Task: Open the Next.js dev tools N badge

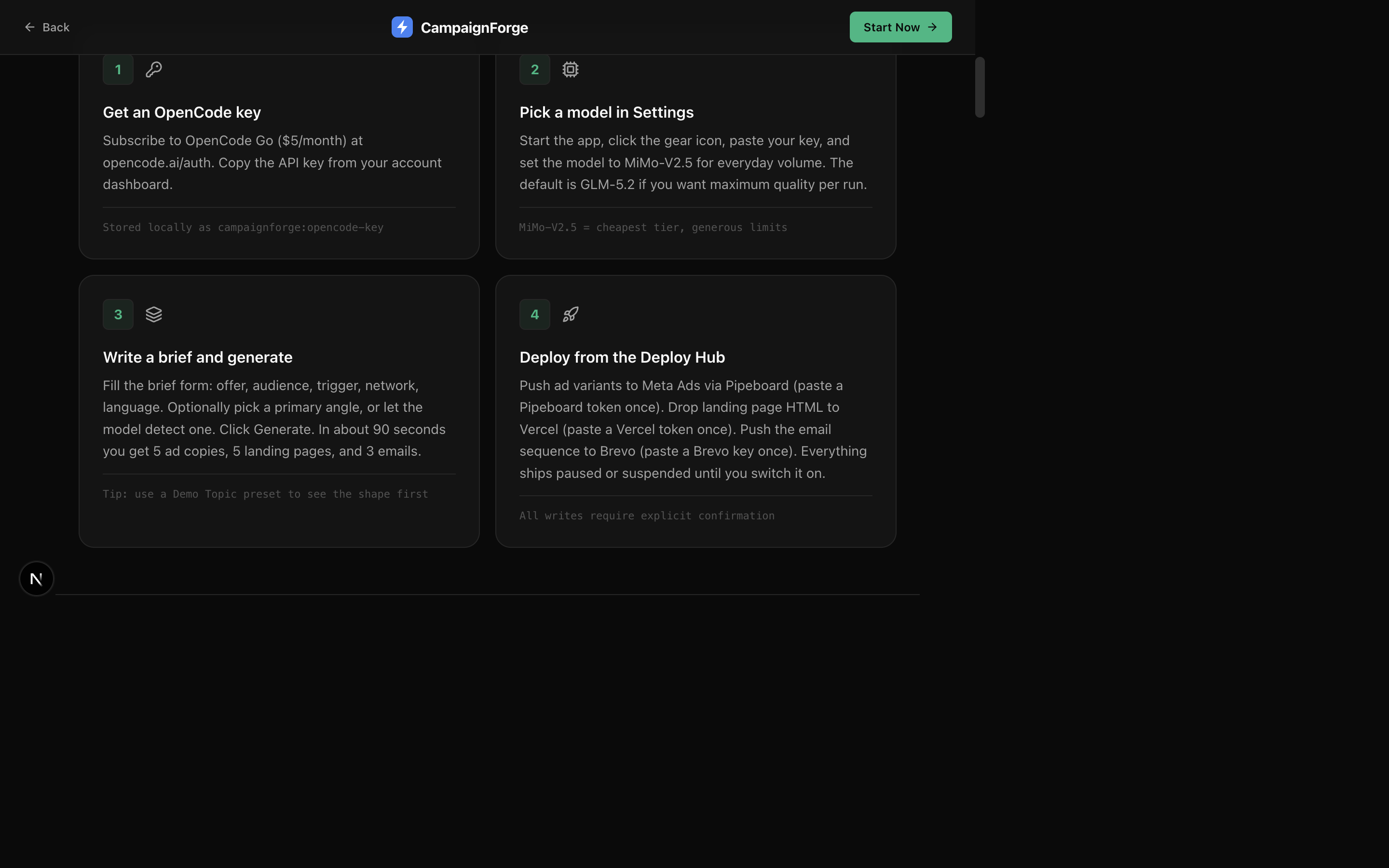Action: point(37,579)
